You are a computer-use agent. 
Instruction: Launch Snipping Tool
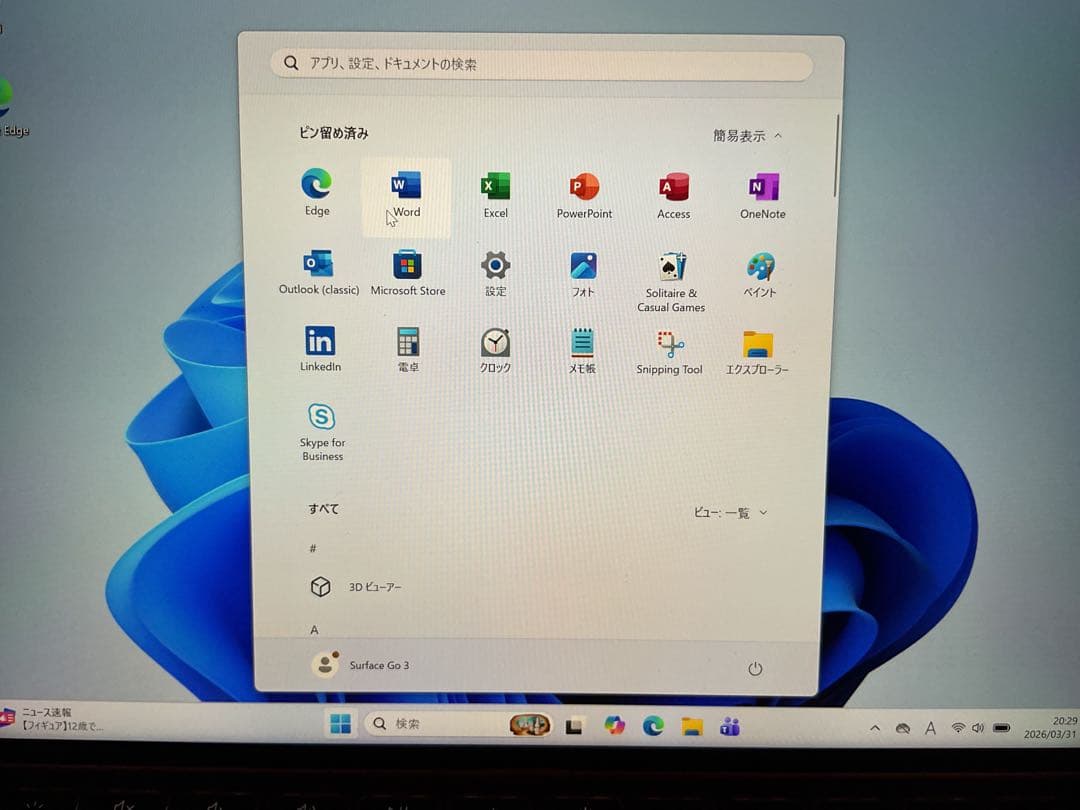pos(669,352)
